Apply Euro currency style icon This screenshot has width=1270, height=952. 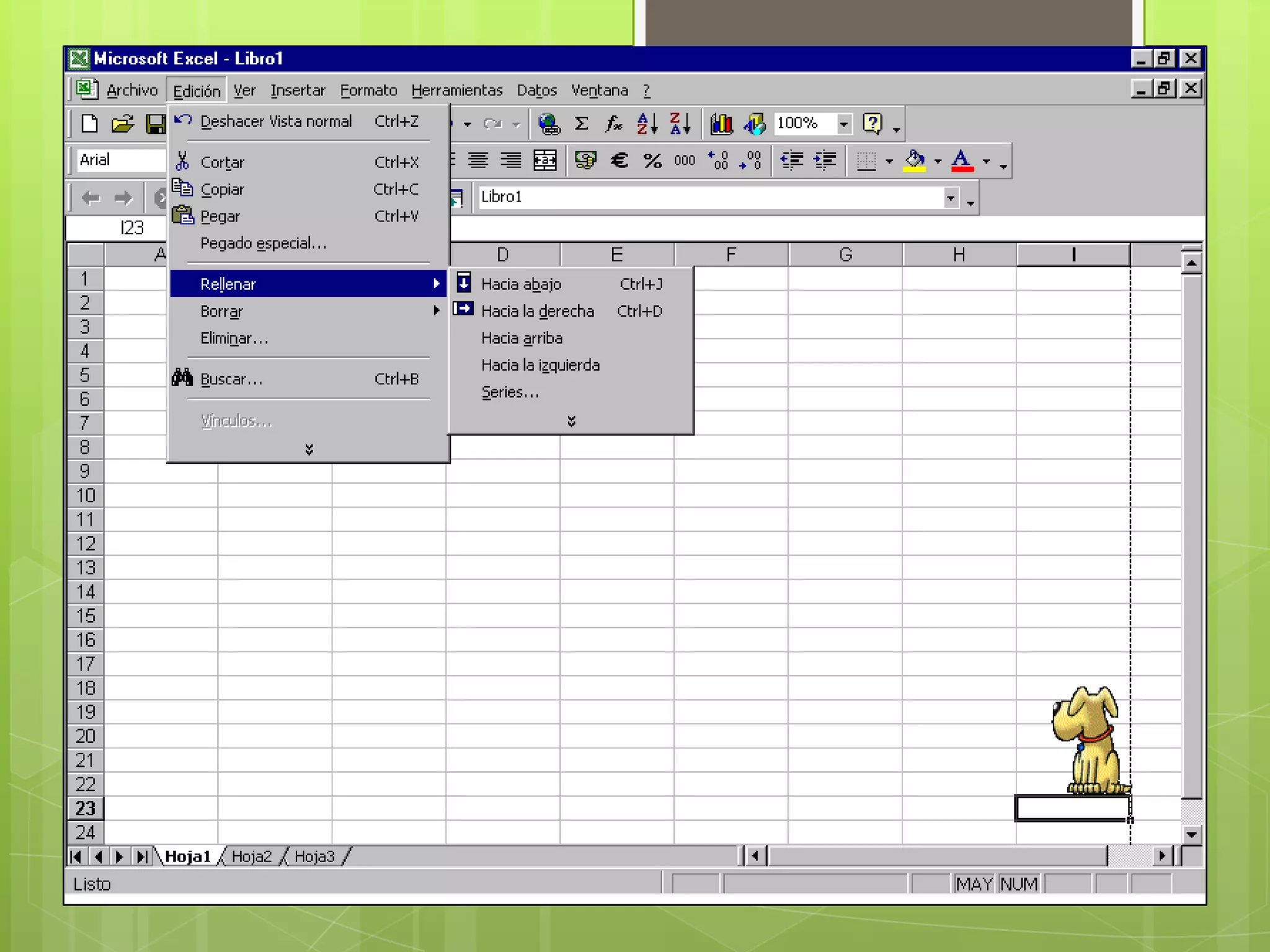(x=619, y=161)
